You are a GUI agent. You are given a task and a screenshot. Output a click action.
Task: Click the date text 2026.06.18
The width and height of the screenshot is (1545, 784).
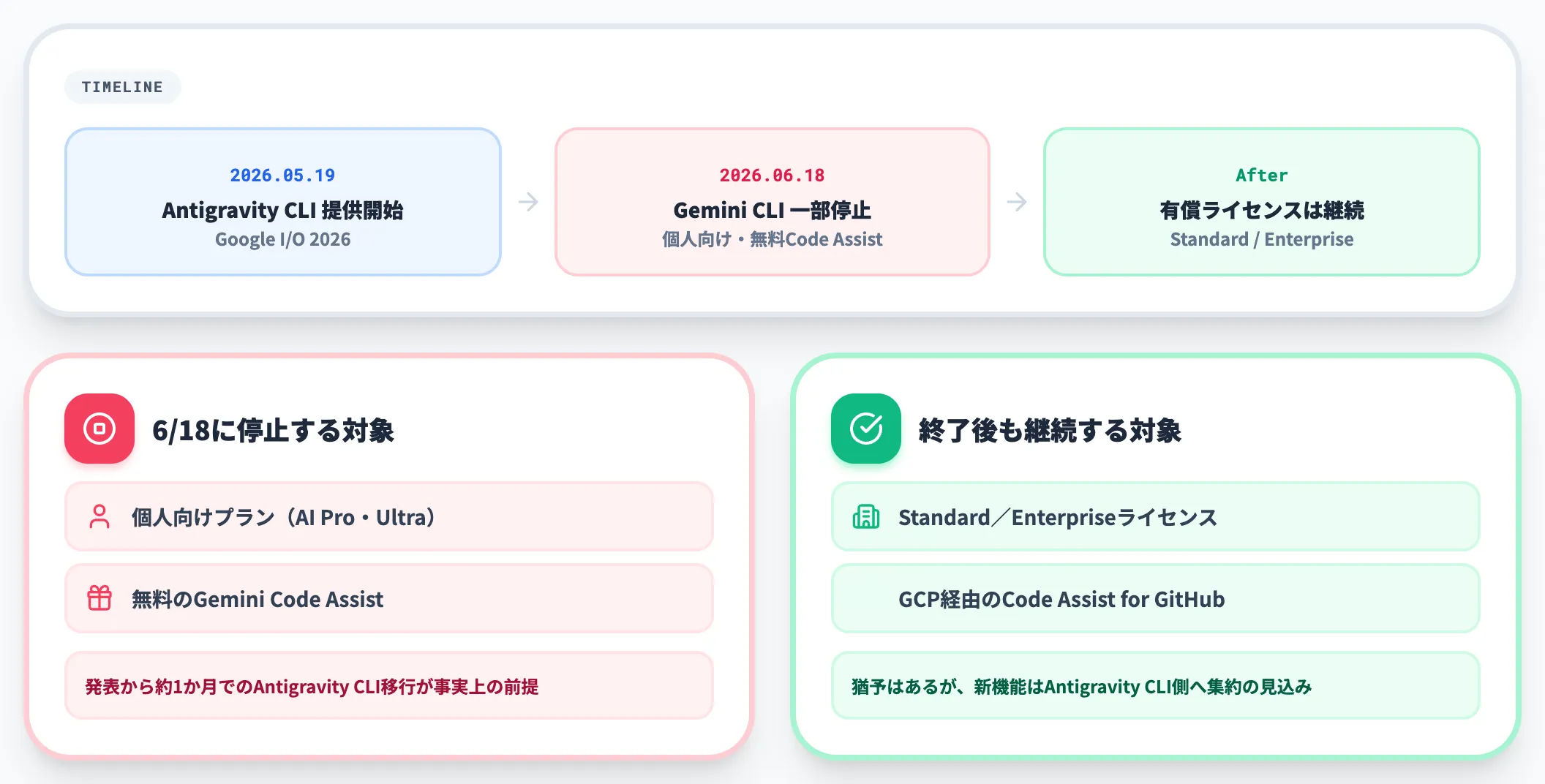(772, 176)
